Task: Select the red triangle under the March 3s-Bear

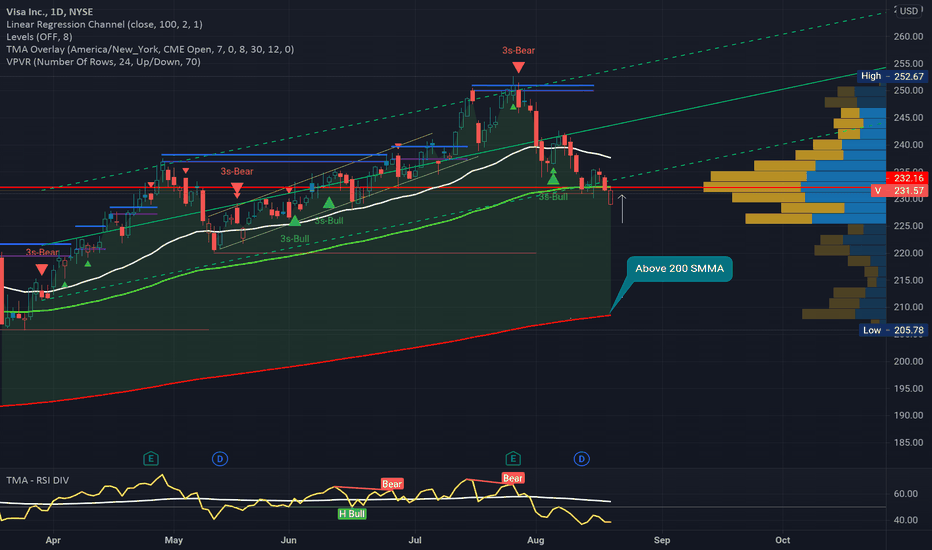Action: 41,269
